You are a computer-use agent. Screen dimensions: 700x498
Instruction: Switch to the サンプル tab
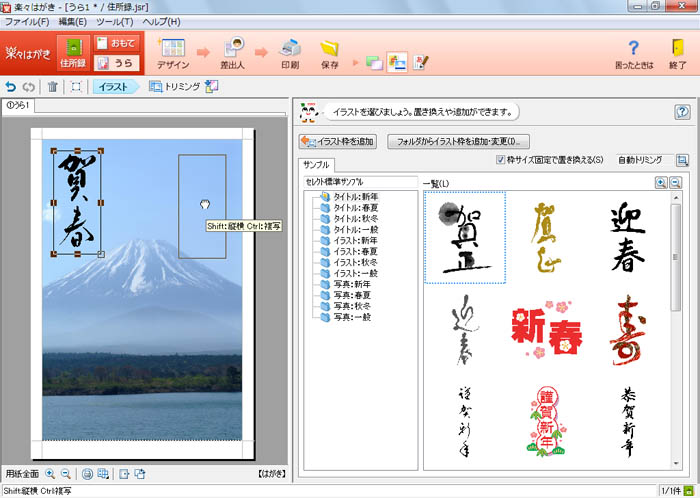(319, 164)
